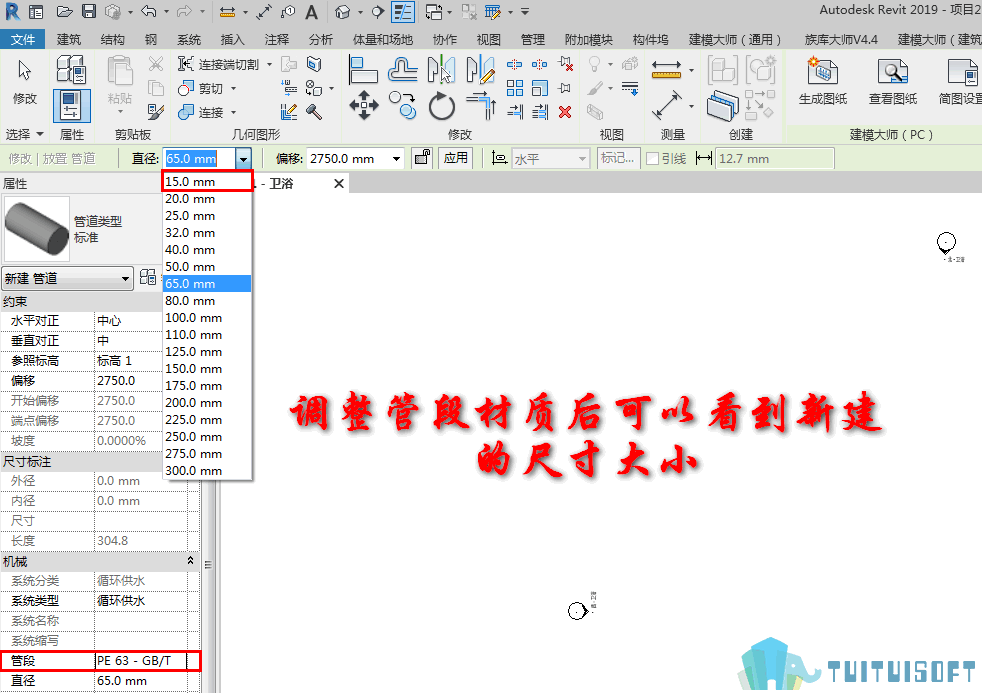Click the Text tool A icon
The height and width of the screenshot is (693, 982).
tap(311, 12)
